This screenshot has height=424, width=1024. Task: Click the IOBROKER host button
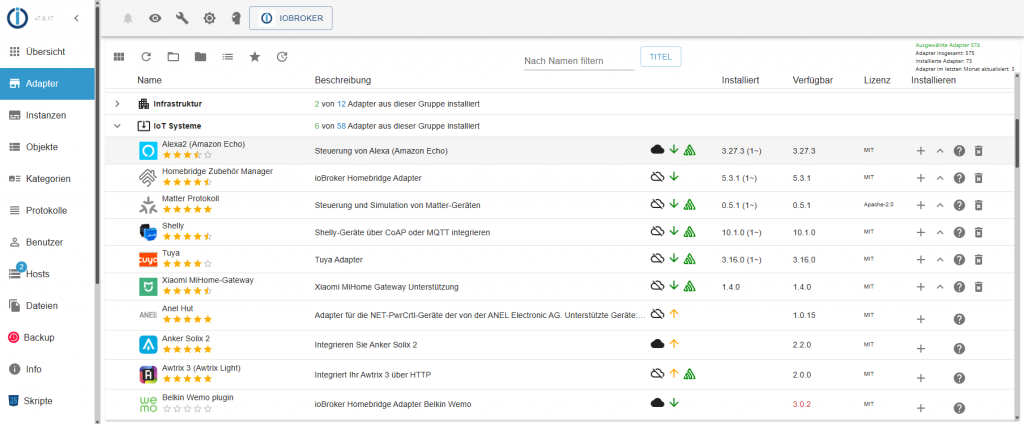(291, 18)
